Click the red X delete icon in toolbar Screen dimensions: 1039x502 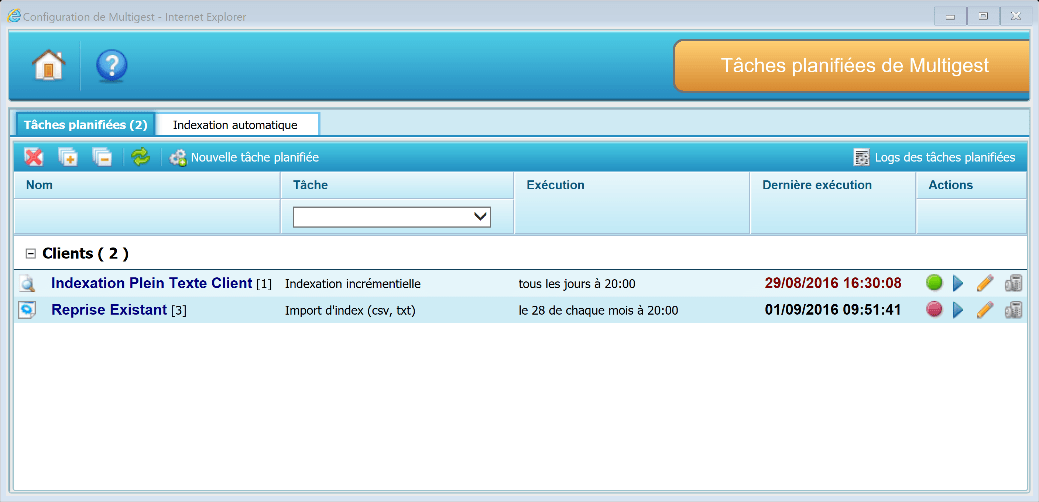tap(34, 157)
